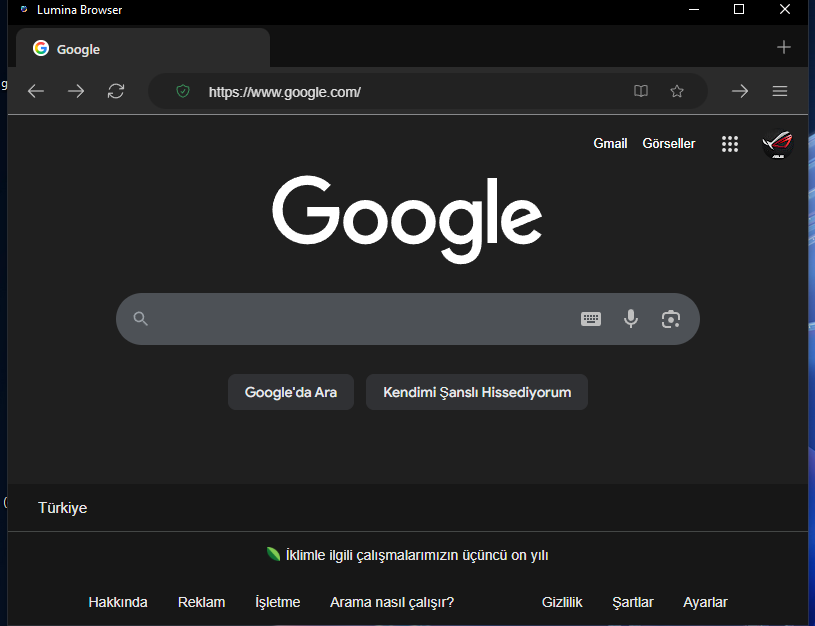This screenshot has width=815, height=626.
Task: Click the search magnifier icon
Action: [x=141, y=319]
